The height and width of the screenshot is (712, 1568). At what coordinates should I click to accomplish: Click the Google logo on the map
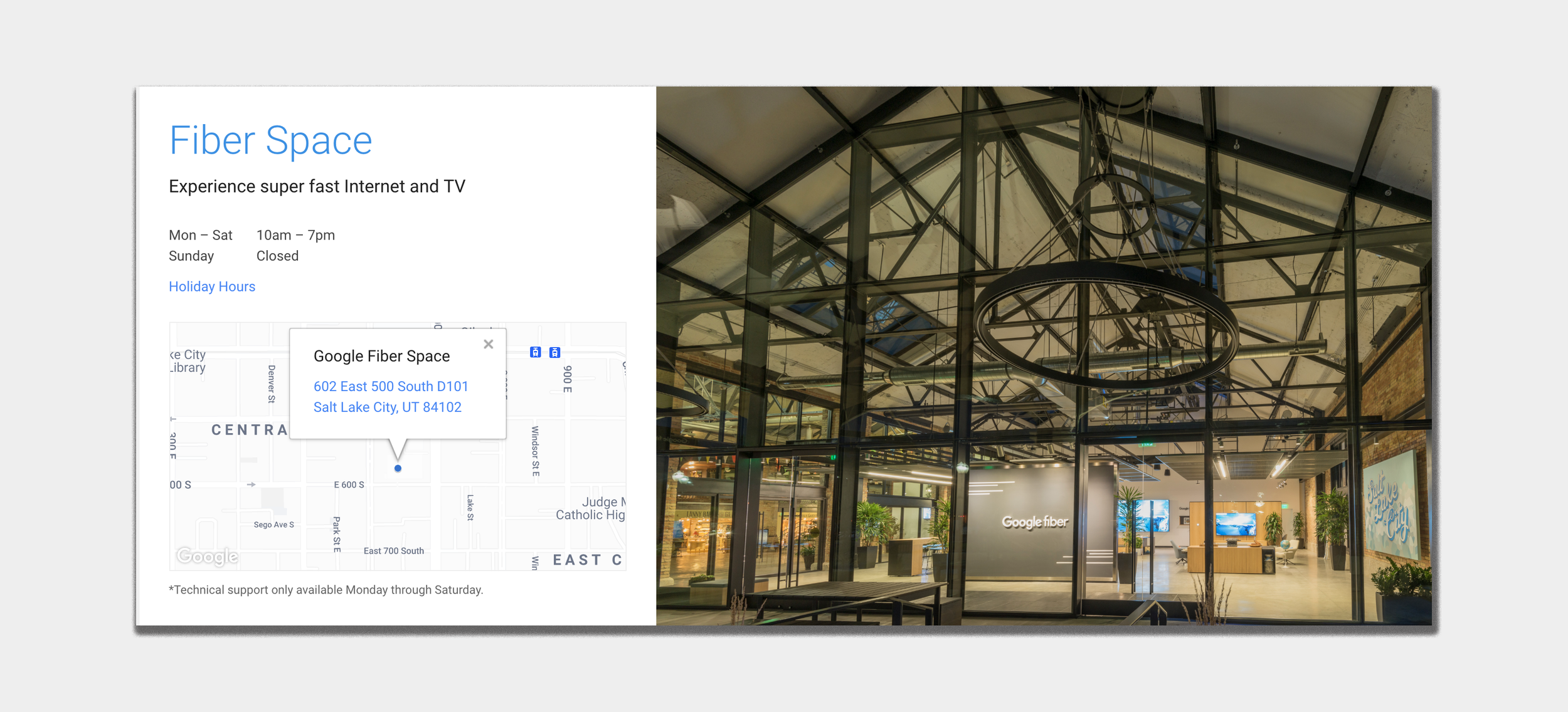208,555
